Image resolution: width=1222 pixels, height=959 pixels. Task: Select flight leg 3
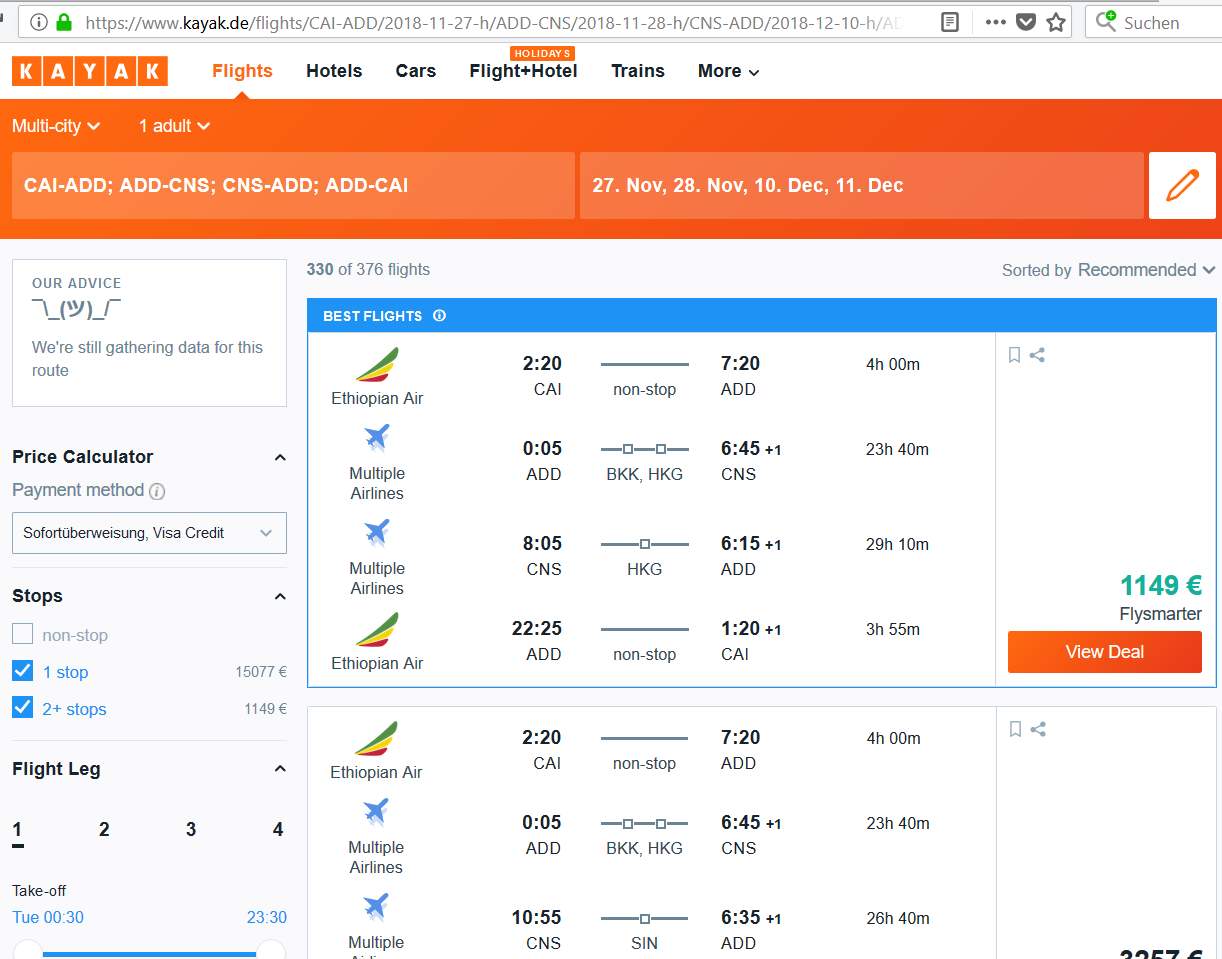click(x=191, y=829)
